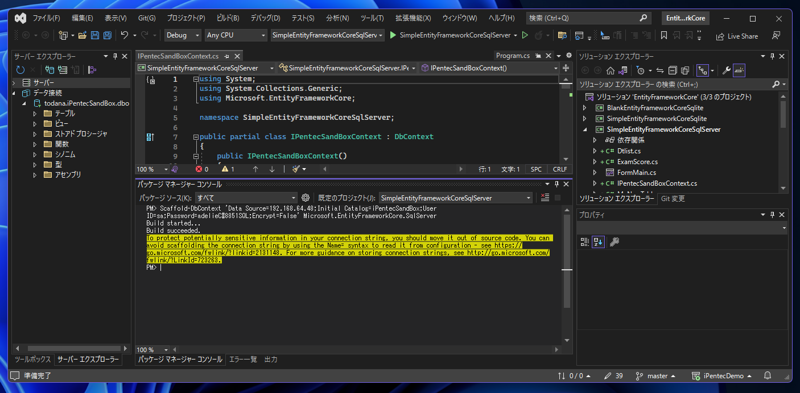The width and height of the screenshot is (800, 393).
Task: Open the feedback icon beside Live Share
Action: coord(776,36)
